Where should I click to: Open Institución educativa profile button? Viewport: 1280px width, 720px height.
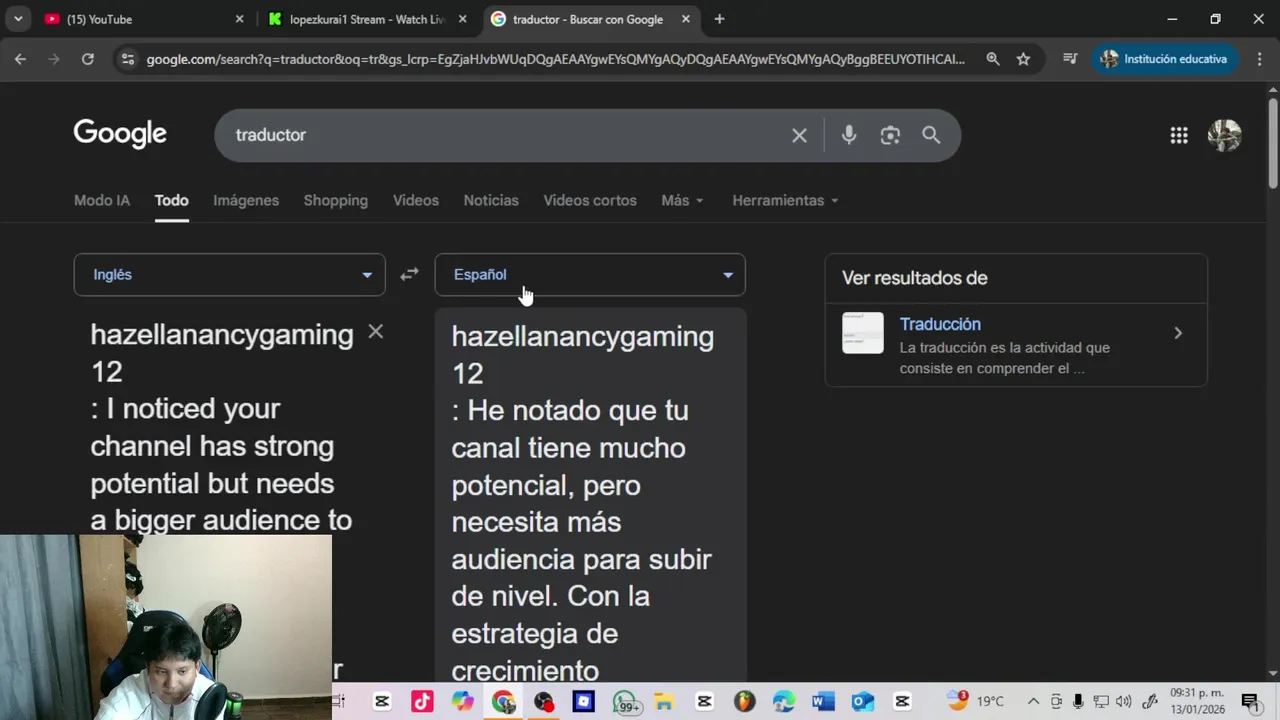[1164, 59]
